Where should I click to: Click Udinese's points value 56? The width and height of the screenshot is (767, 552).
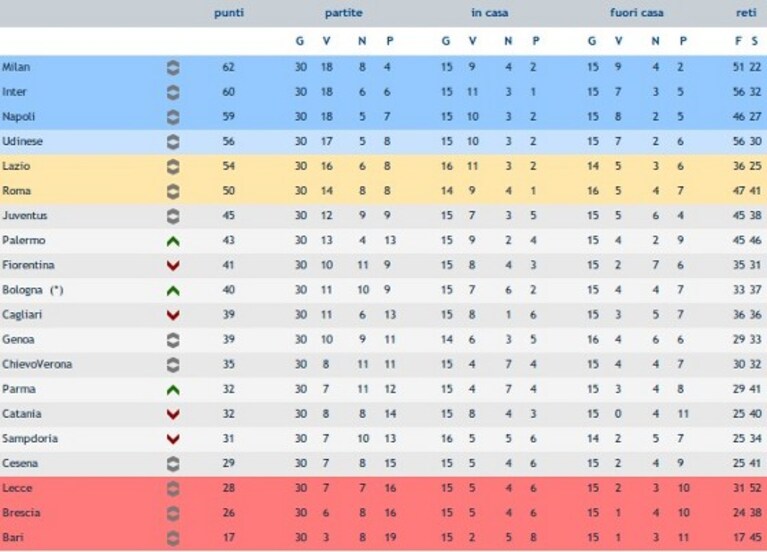(x=228, y=141)
